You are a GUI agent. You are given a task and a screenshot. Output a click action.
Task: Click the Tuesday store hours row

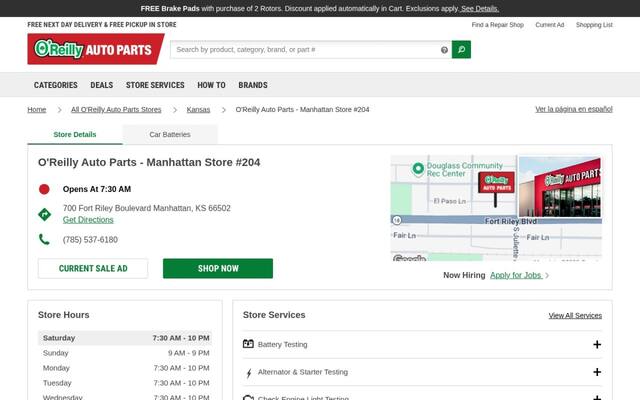point(125,383)
